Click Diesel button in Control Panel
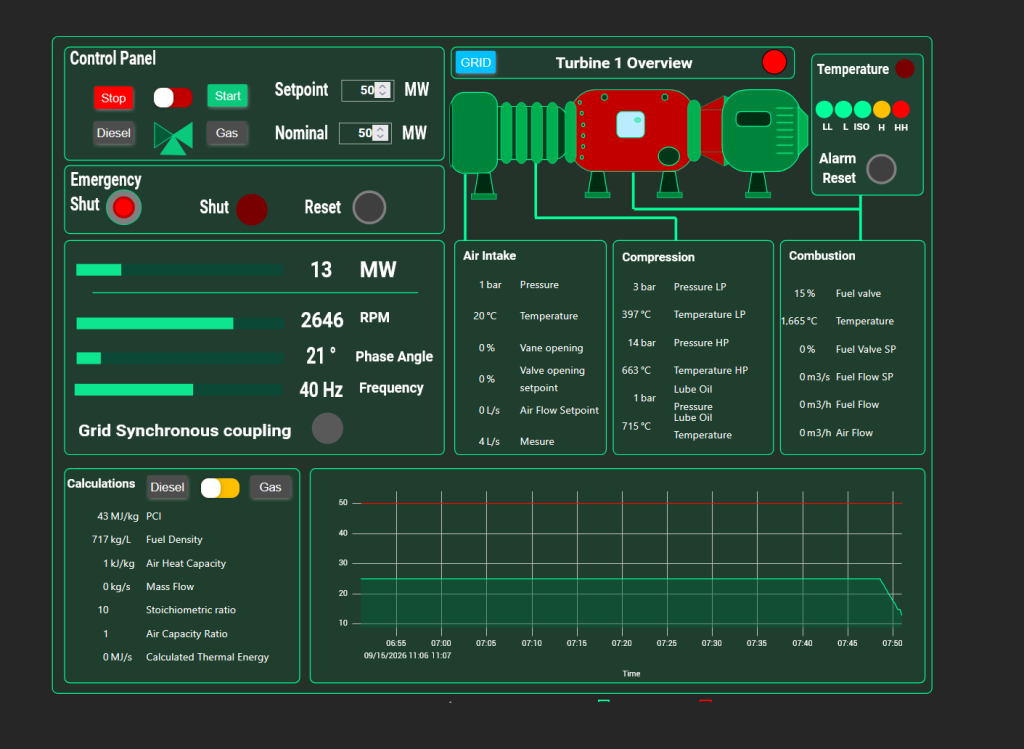This screenshot has height=749, width=1024. pos(114,133)
